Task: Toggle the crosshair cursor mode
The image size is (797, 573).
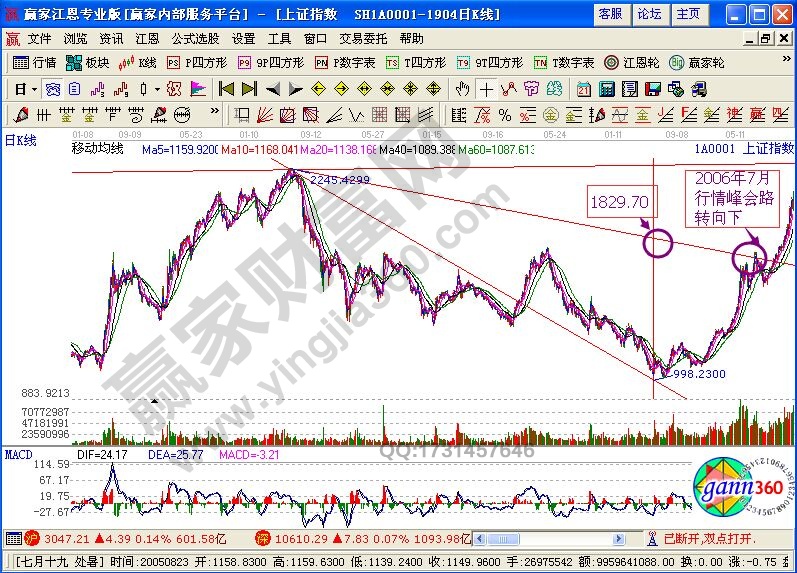Action: click(x=484, y=88)
